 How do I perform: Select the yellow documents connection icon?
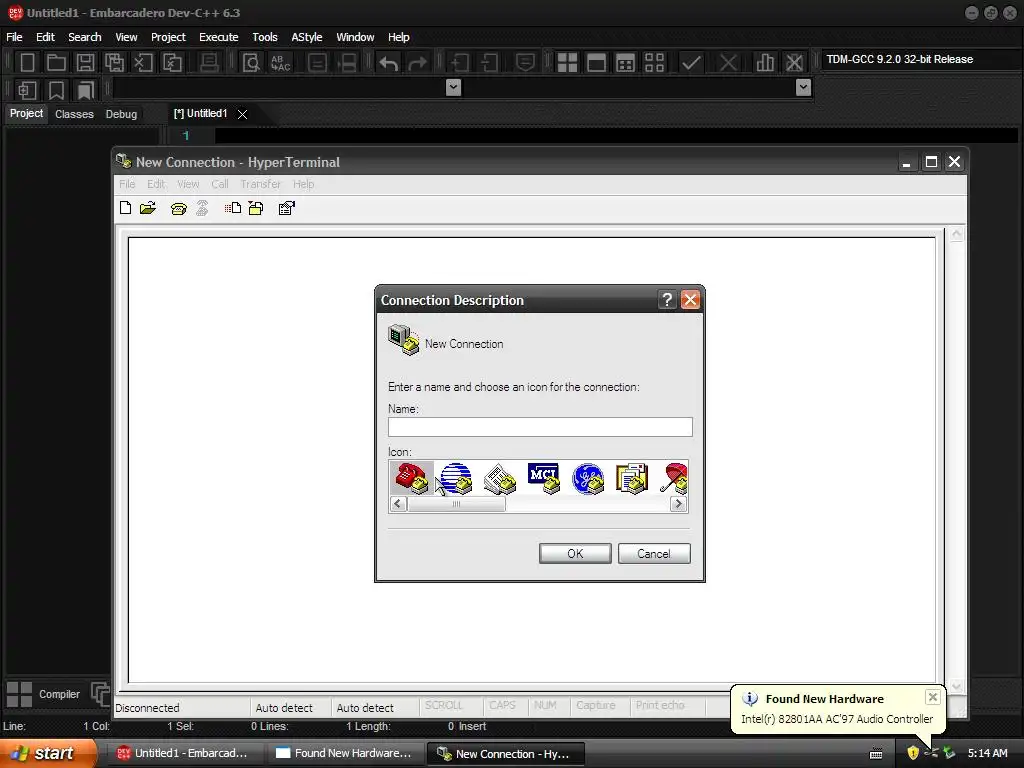click(x=632, y=478)
